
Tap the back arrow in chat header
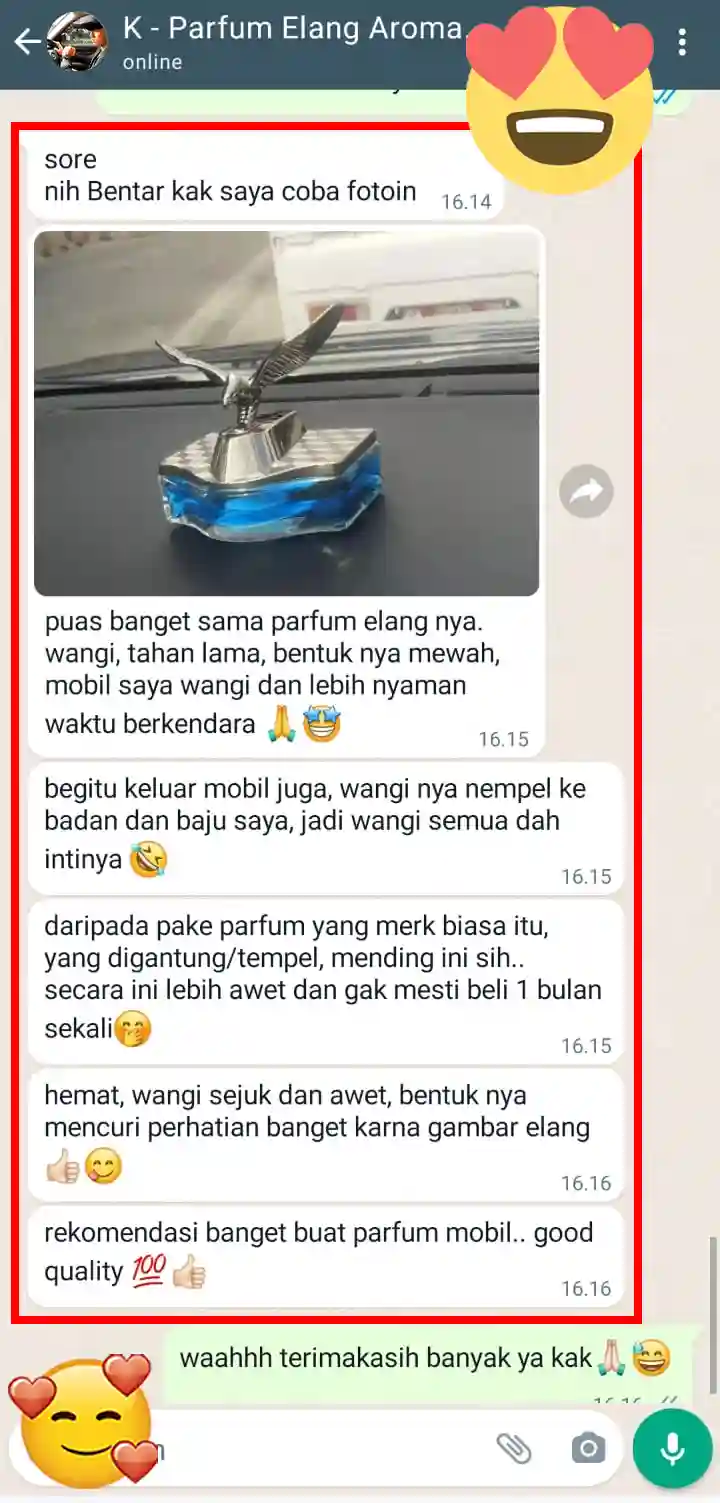(27, 42)
